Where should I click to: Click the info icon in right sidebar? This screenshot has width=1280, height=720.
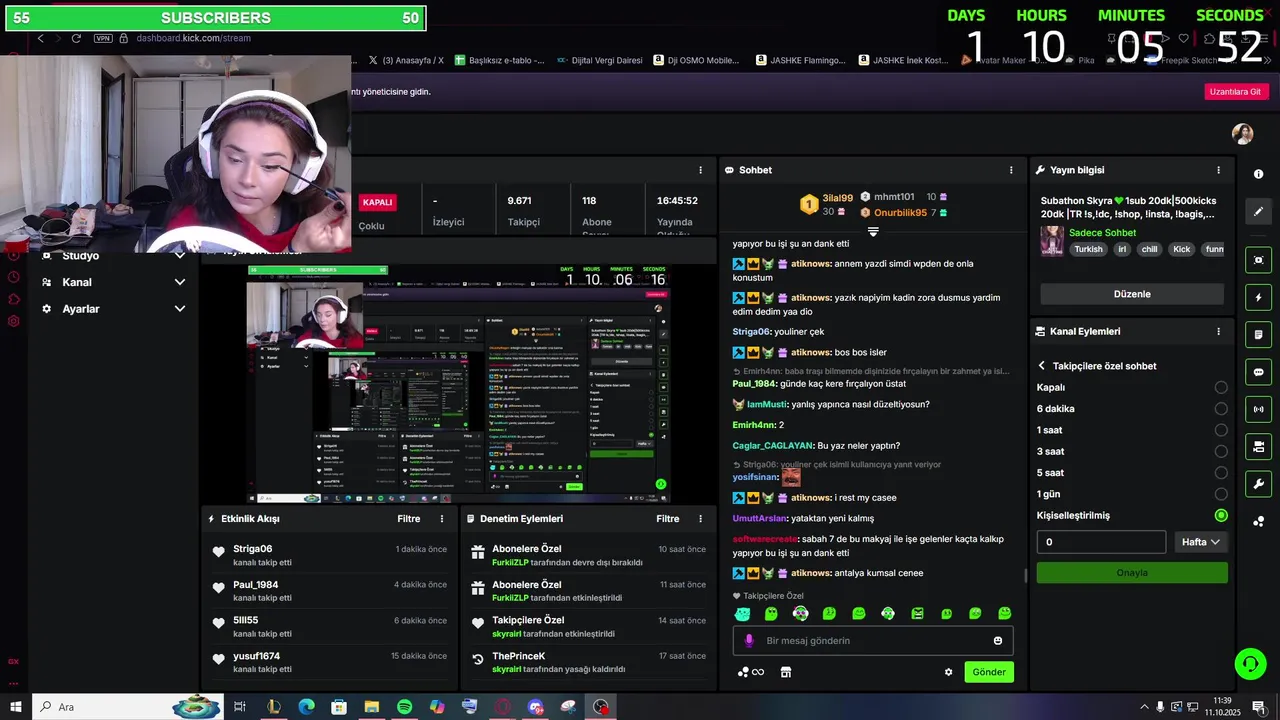1258,174
